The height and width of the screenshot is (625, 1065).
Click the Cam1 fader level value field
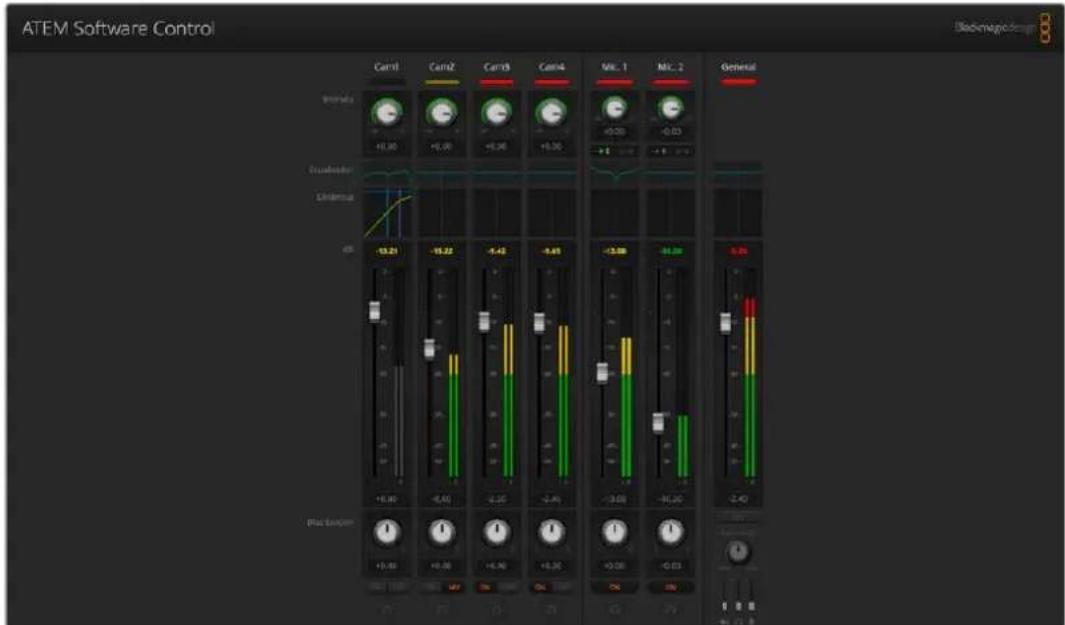pyautogui.click(x=387, y=499)
